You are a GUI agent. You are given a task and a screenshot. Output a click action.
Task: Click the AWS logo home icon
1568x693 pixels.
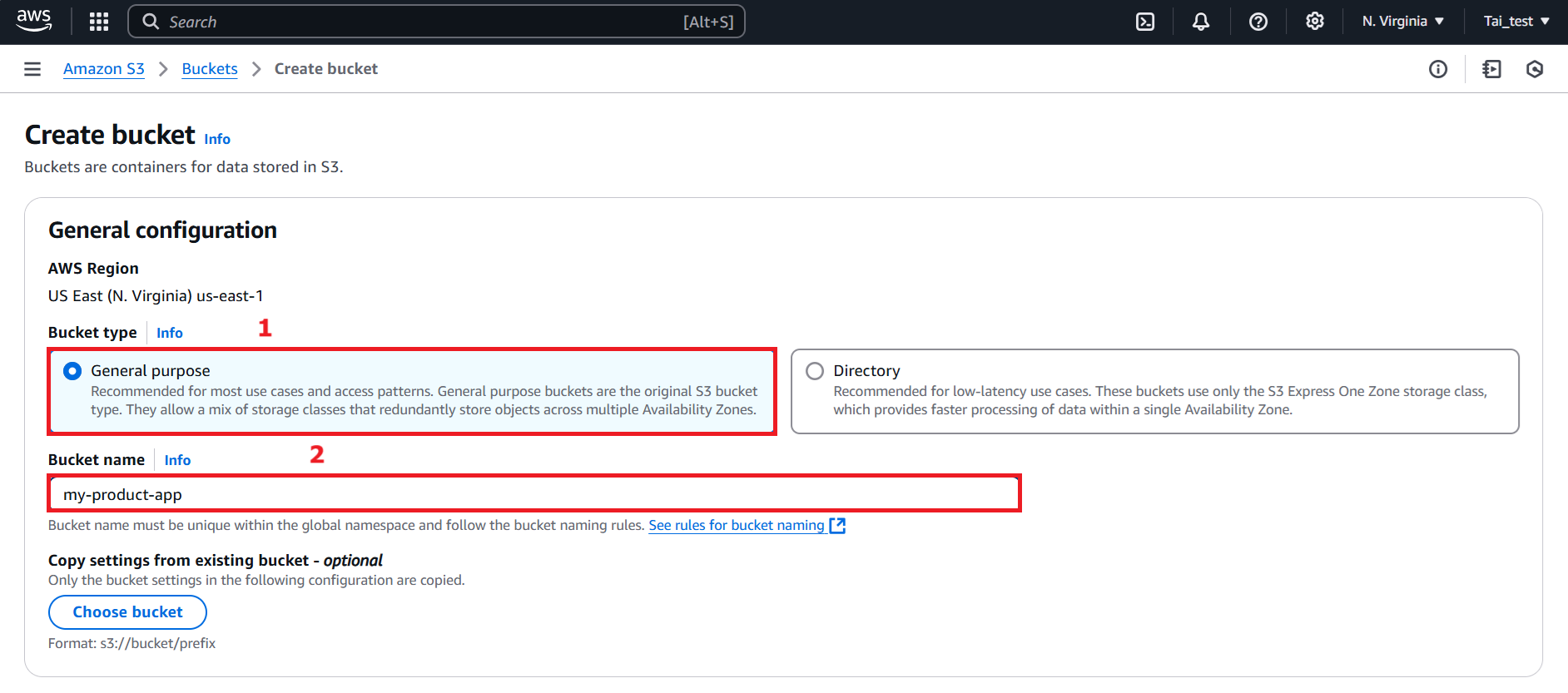pyautogui.click(x=34, y=21)
